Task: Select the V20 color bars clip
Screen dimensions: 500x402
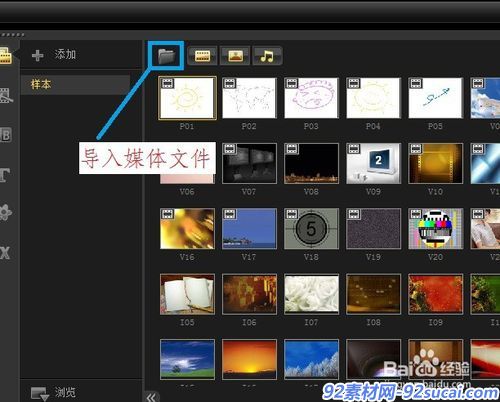Action: [435, 229]
